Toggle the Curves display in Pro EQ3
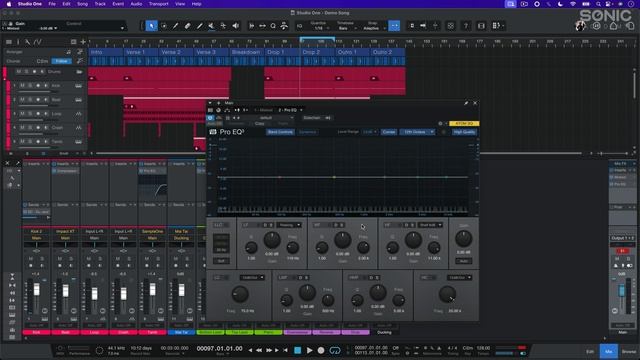 (x=389, y=132)
